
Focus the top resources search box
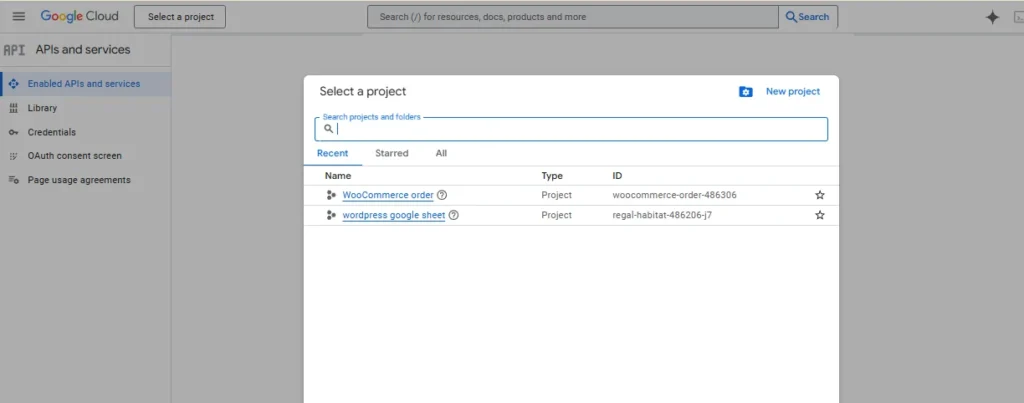pos(573,17)
